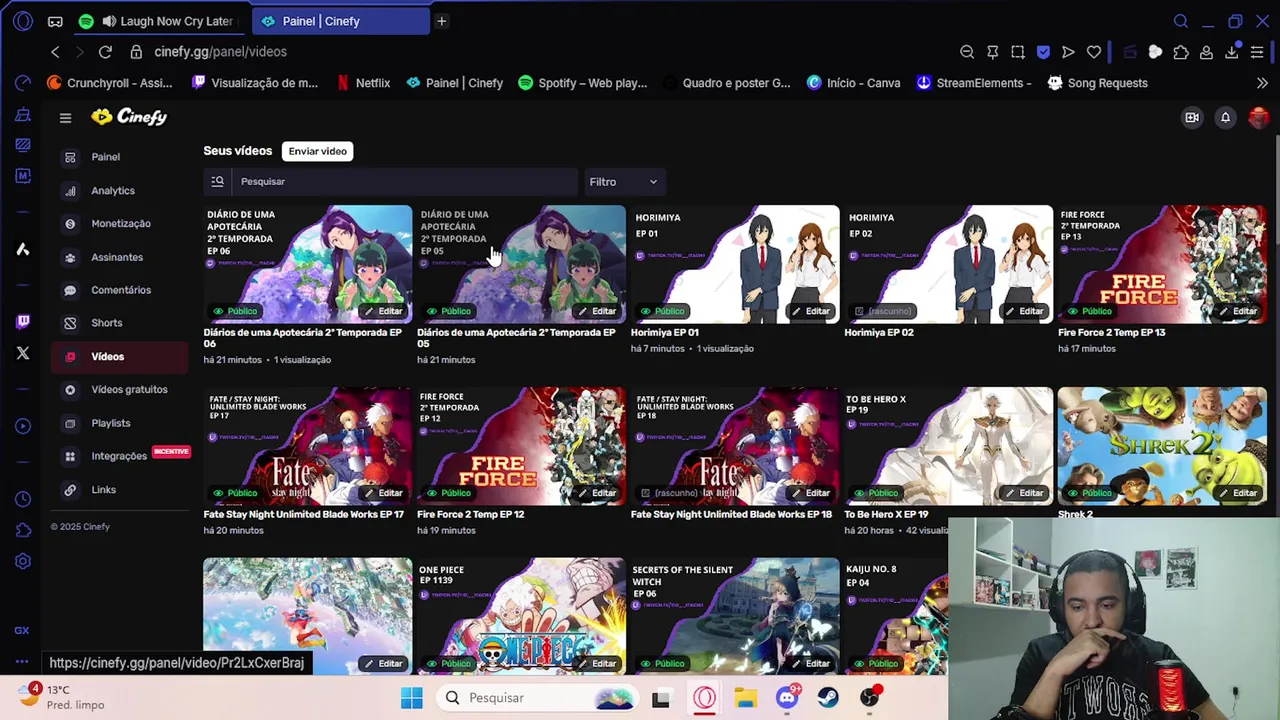Open the Opera sidebar settings gear
This screenshot has height=720, width=1280.
point(22,561)
